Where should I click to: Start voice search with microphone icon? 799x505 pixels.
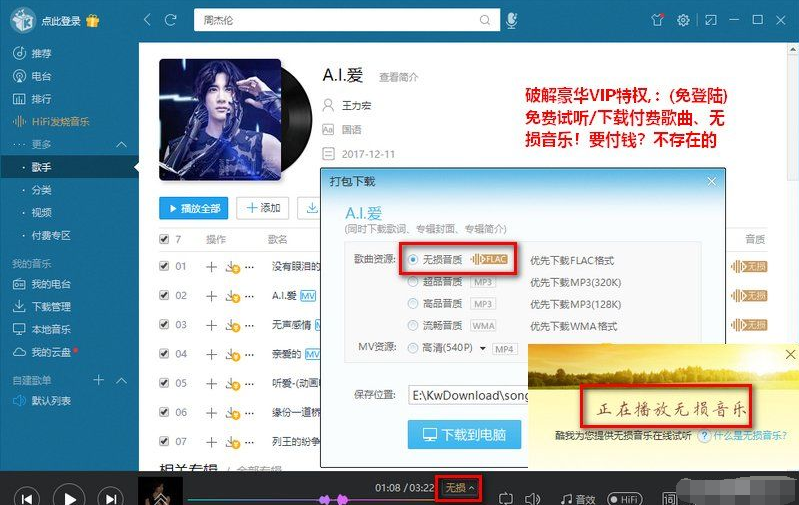click(x=512, y=20)
